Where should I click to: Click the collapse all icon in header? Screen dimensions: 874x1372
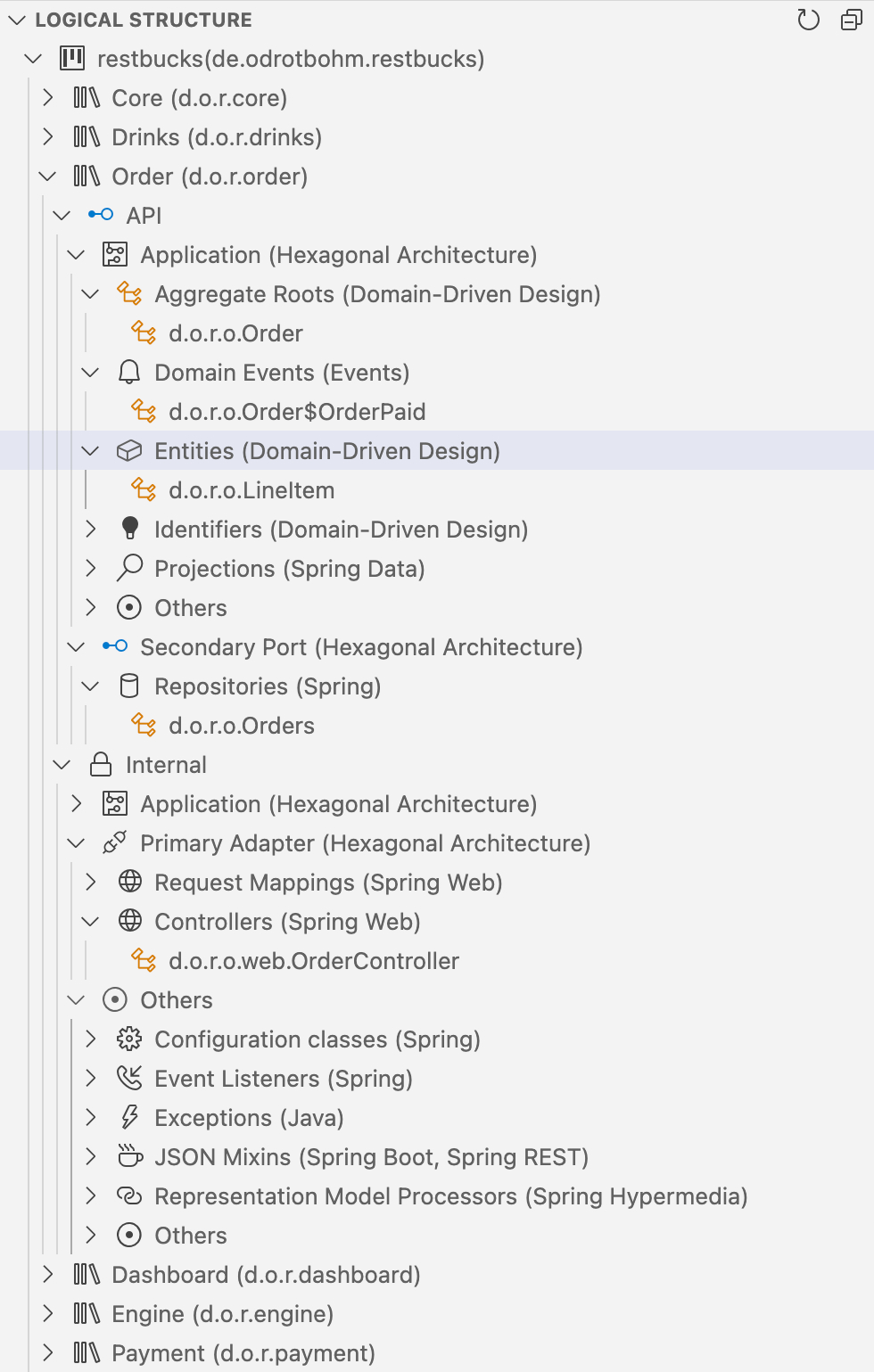point(852,20)
